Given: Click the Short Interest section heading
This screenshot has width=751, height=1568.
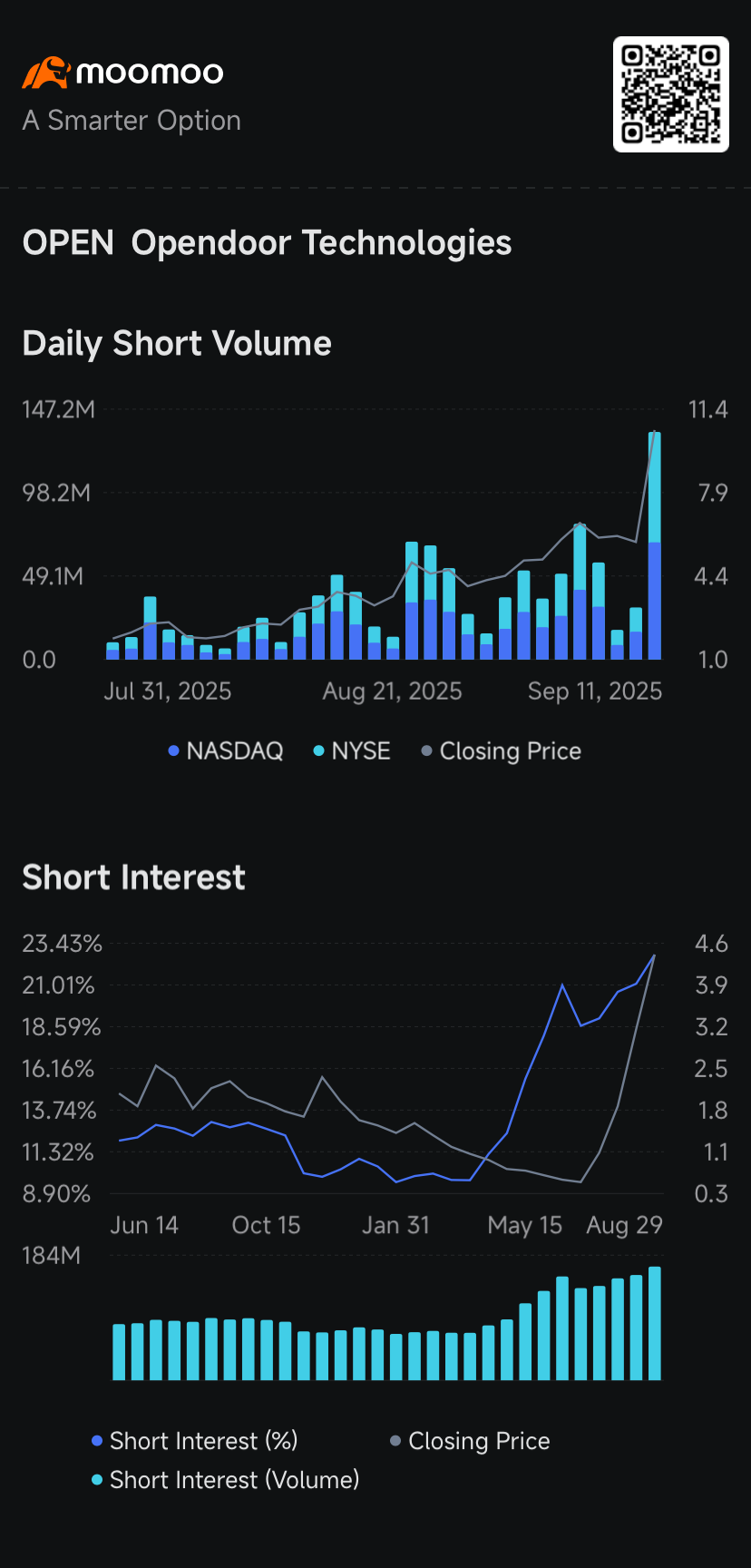Looking at the screenshot, I should (133, 877).
